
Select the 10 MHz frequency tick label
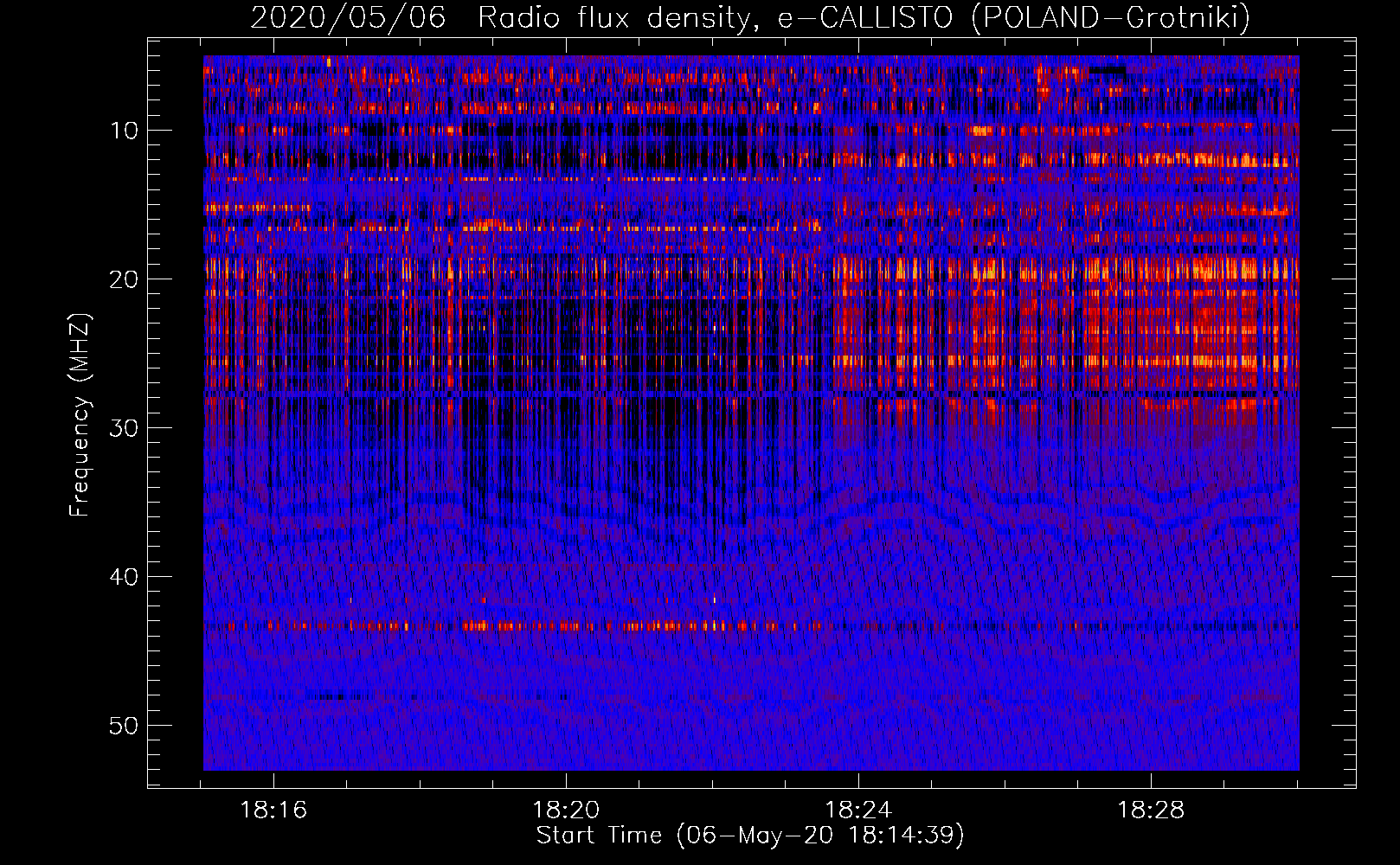[125, 131]
